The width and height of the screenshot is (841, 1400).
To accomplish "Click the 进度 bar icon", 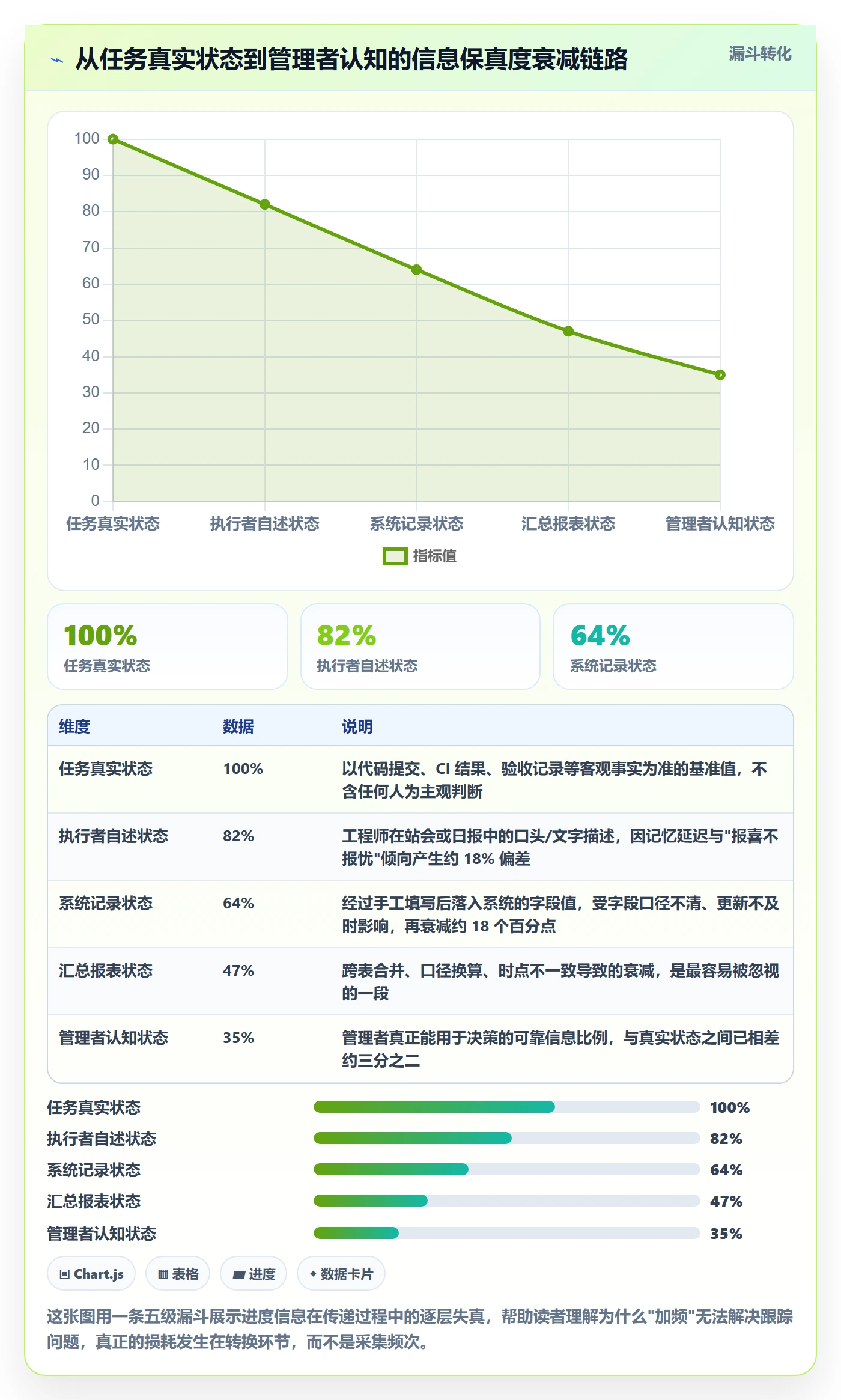I will coord(239,1274).
